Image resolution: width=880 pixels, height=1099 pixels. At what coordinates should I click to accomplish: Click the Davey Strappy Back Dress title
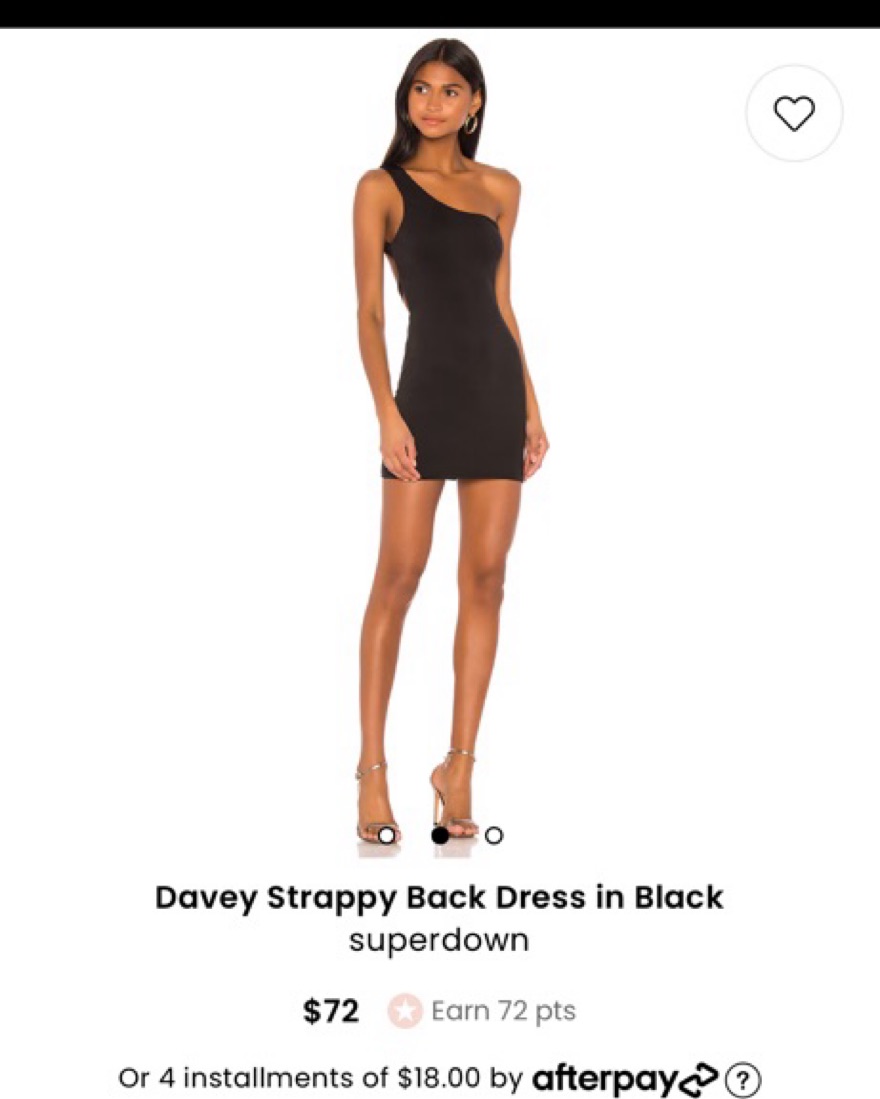tap(439, 898)
